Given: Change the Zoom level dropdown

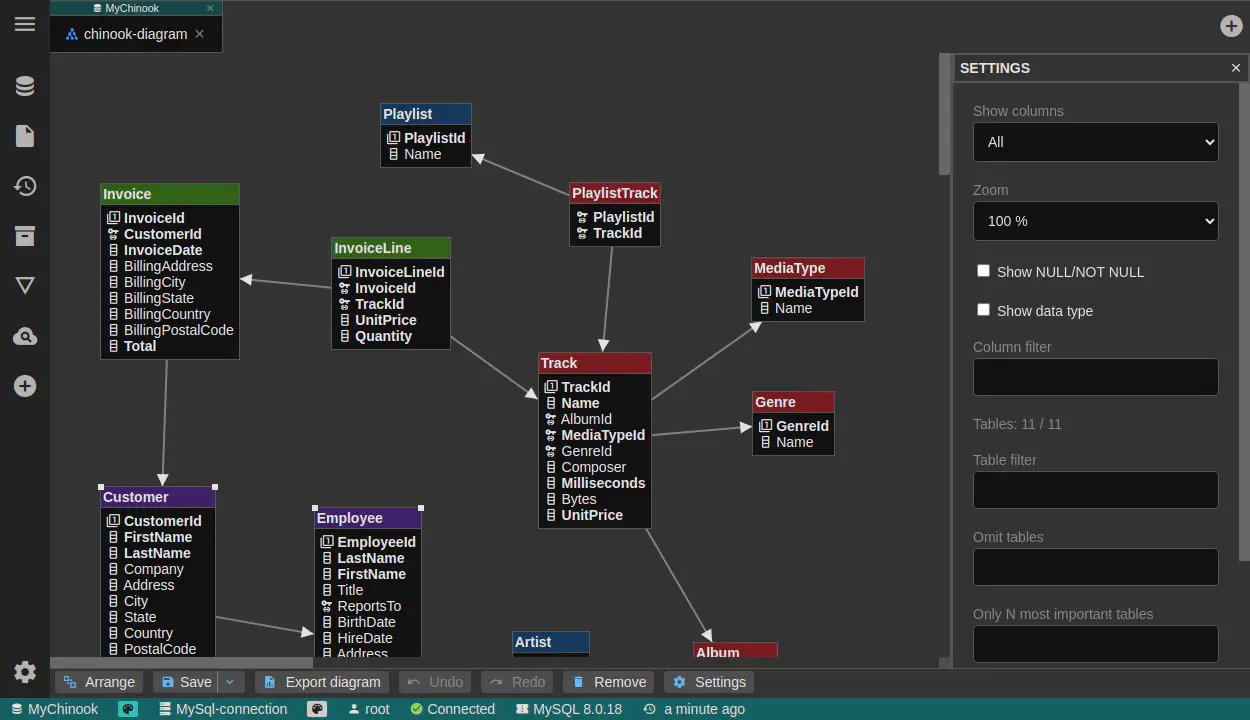Looking at the screenshot, I should [1095, 221].
